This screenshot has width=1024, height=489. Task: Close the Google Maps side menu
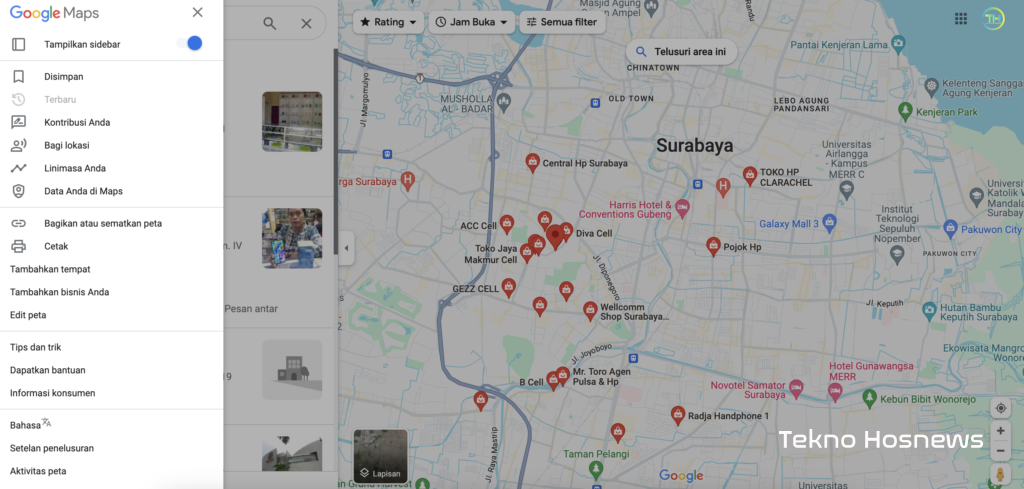(197, 13)
